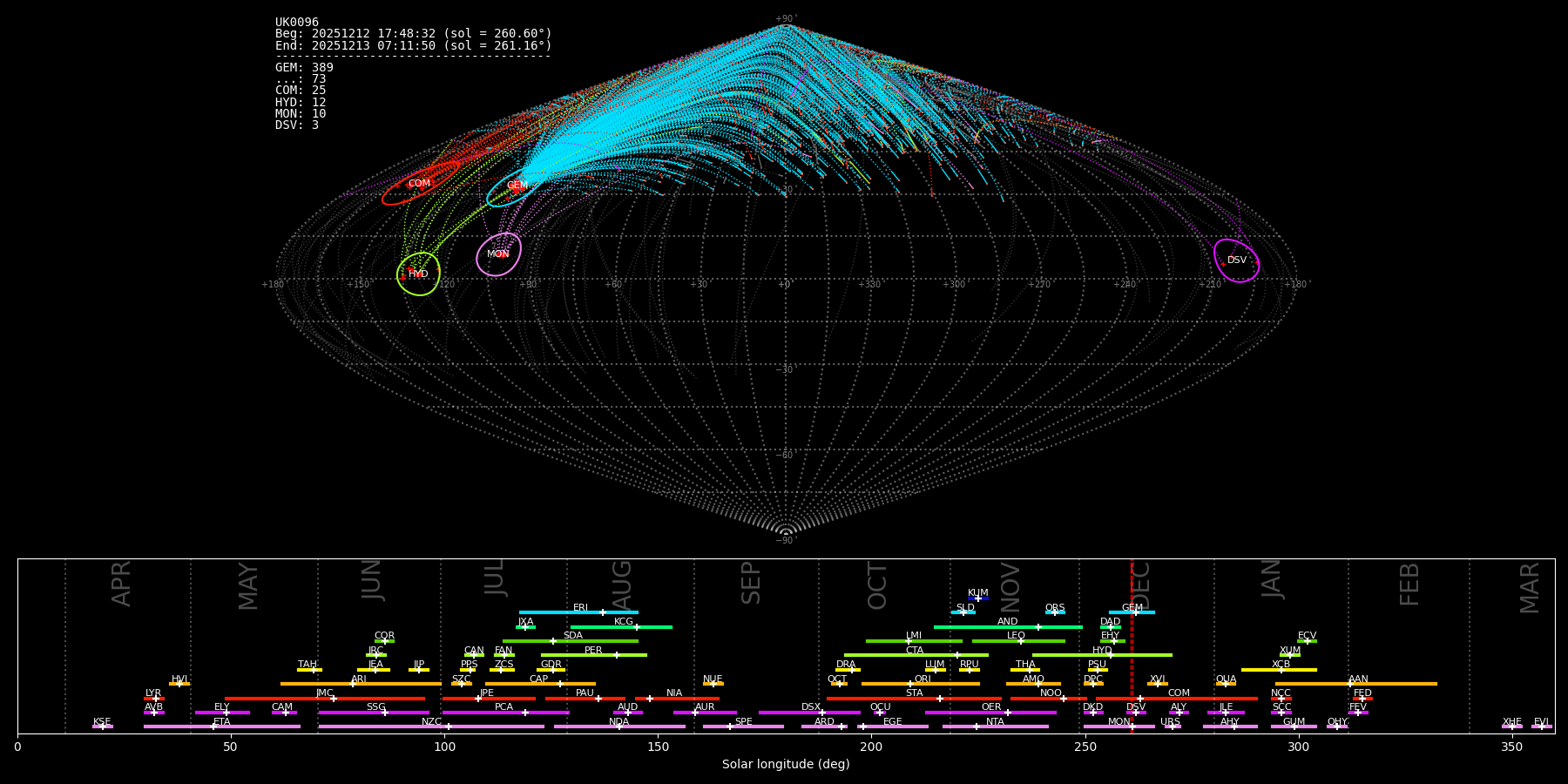Click the AND shower label in timeline
Screen dimensions: 1568x784
tap(1008, 622)
